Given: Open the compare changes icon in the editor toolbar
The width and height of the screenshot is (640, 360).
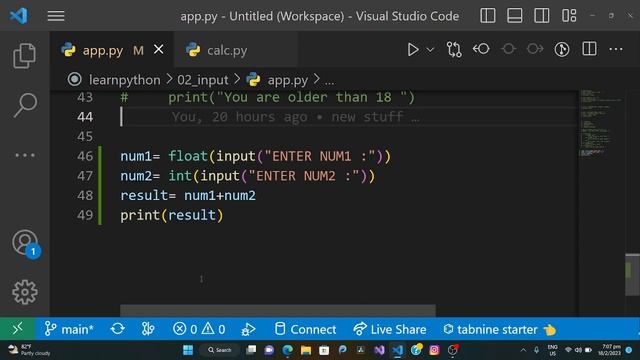Looking at the screenshot, I should [454, 49].
